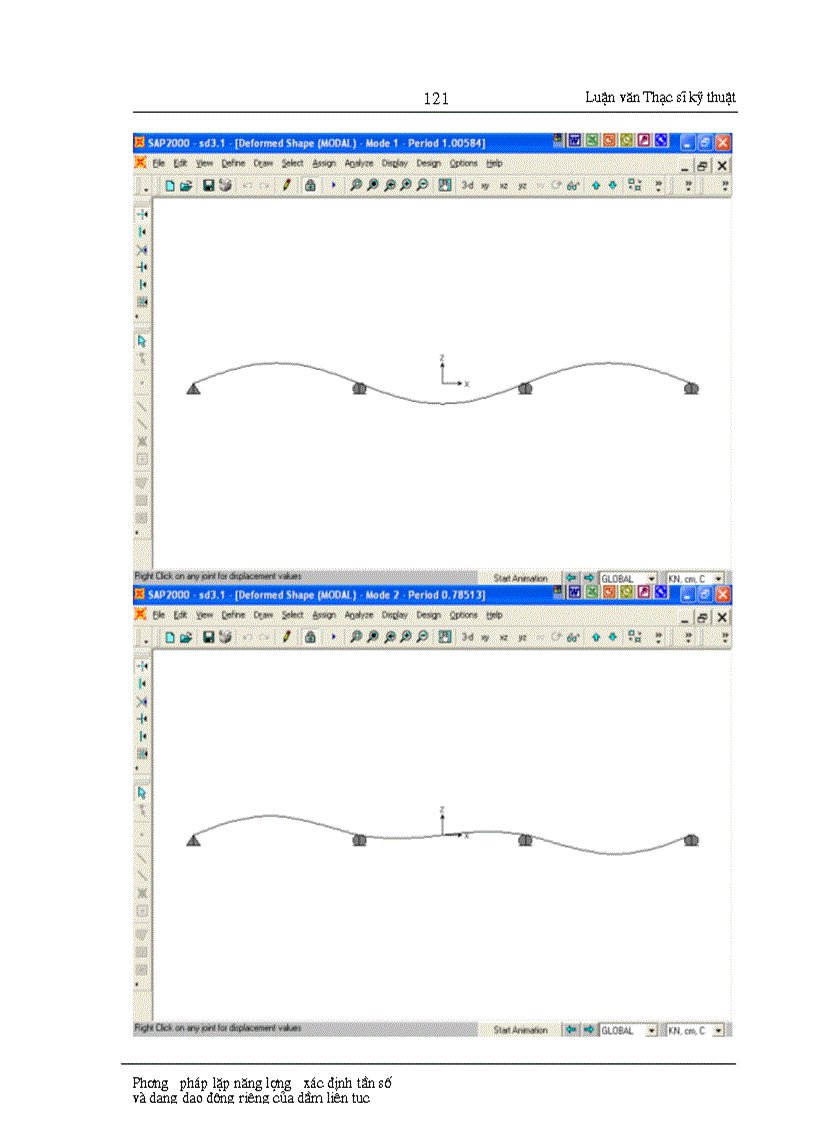The image size is (816, 1123).
Task: Open the GLOBAL dropdown in the Mode 2 window
Action: [x=627, y=1029]
